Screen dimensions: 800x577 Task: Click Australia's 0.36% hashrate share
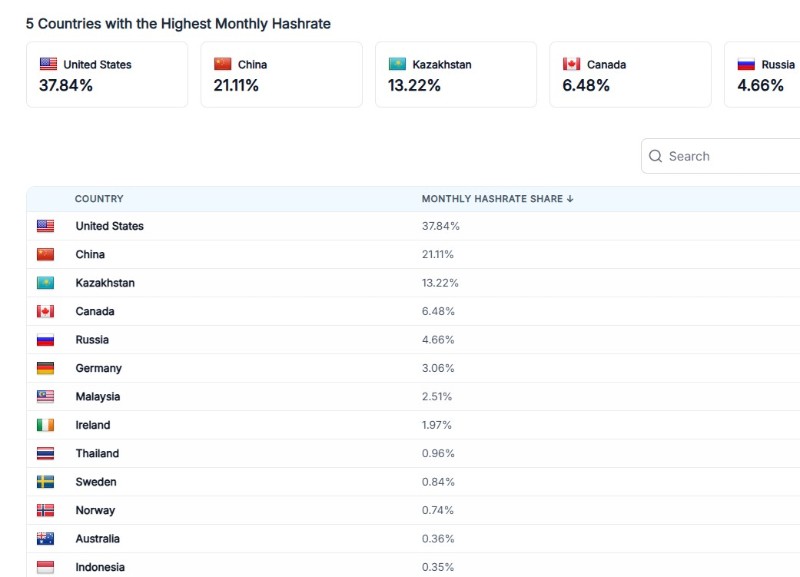click(438, 539)
